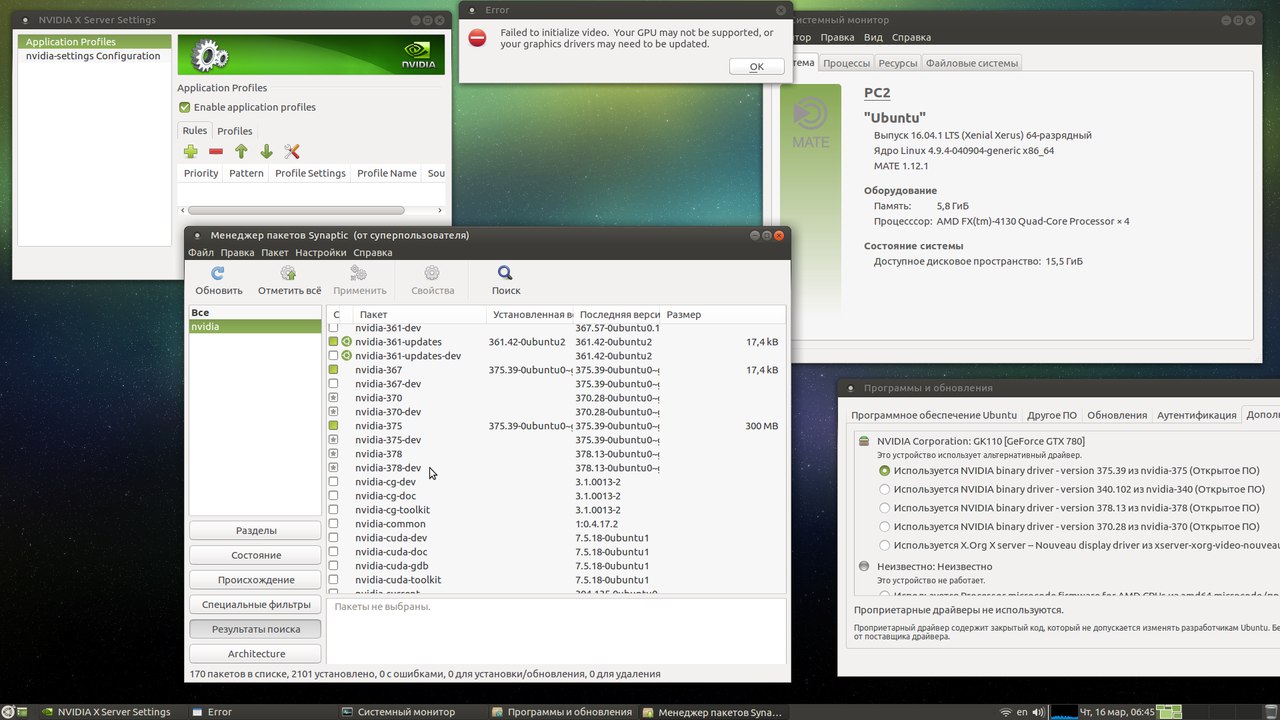Click horizontal scrollbar in NVIDIA rules table
The image size is (1280, 720).
tap(295, 210)
